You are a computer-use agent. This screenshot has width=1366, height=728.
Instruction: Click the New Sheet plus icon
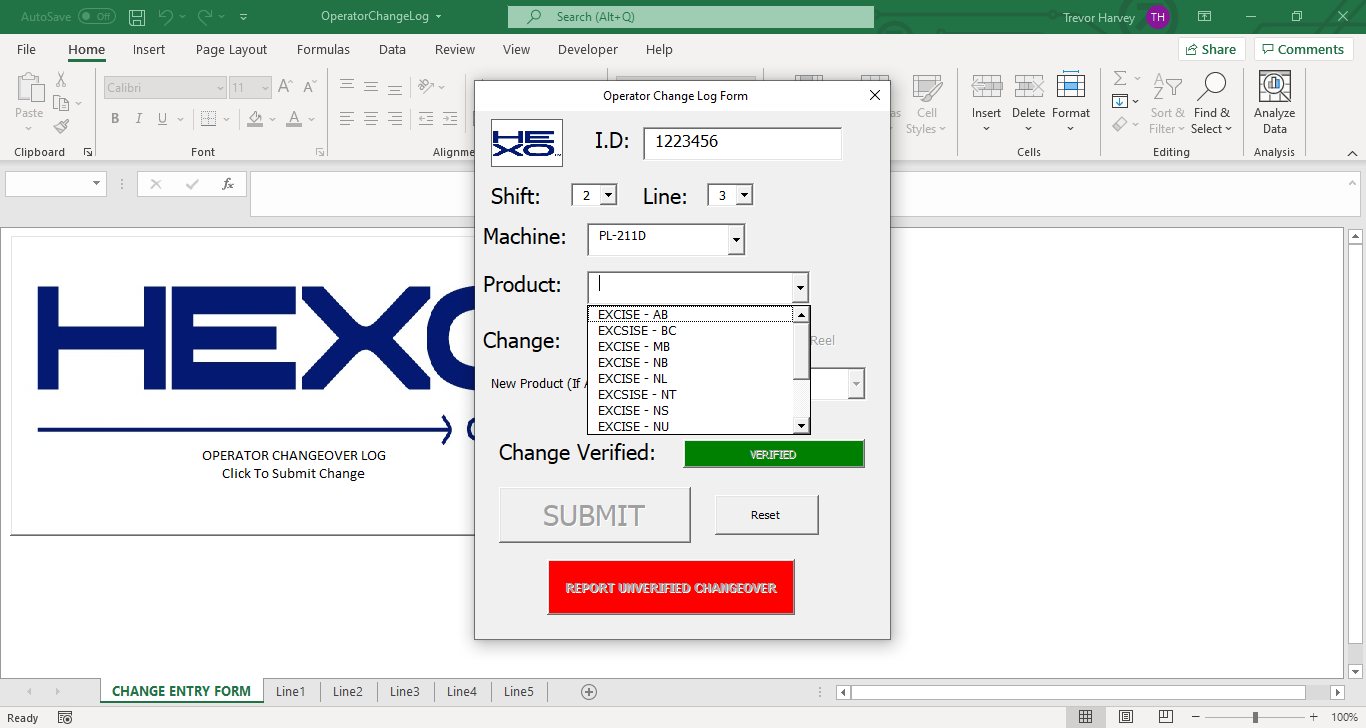[589, 691]
